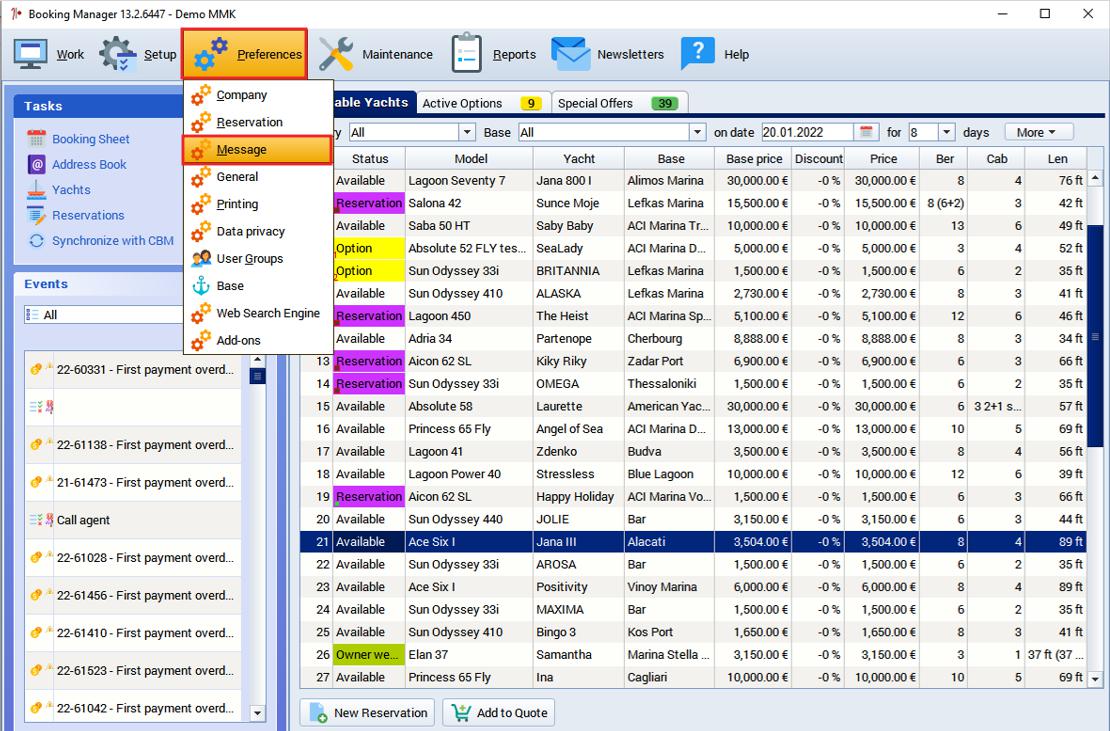Viewport: 1110px width, 731px height.
Task: Click the Data privacy gear icon
Action: pyautogui.click(x=201, y=231)
